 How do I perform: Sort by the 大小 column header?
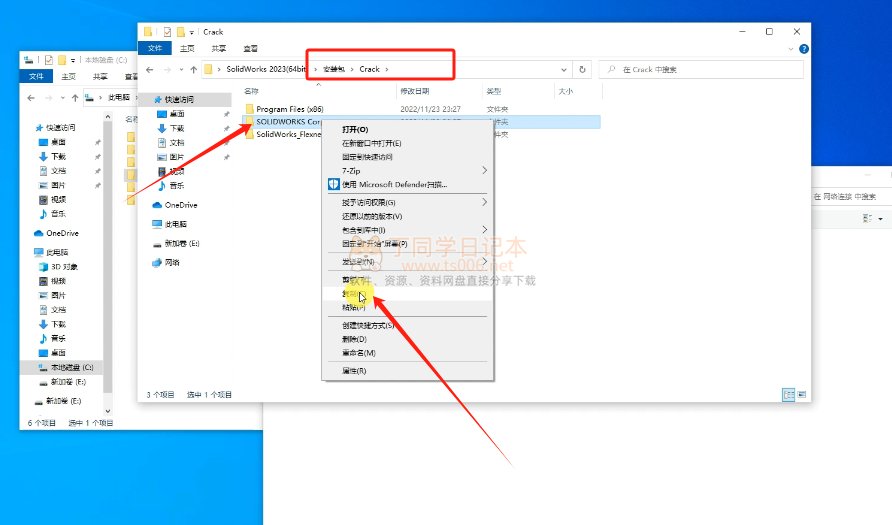565,91
